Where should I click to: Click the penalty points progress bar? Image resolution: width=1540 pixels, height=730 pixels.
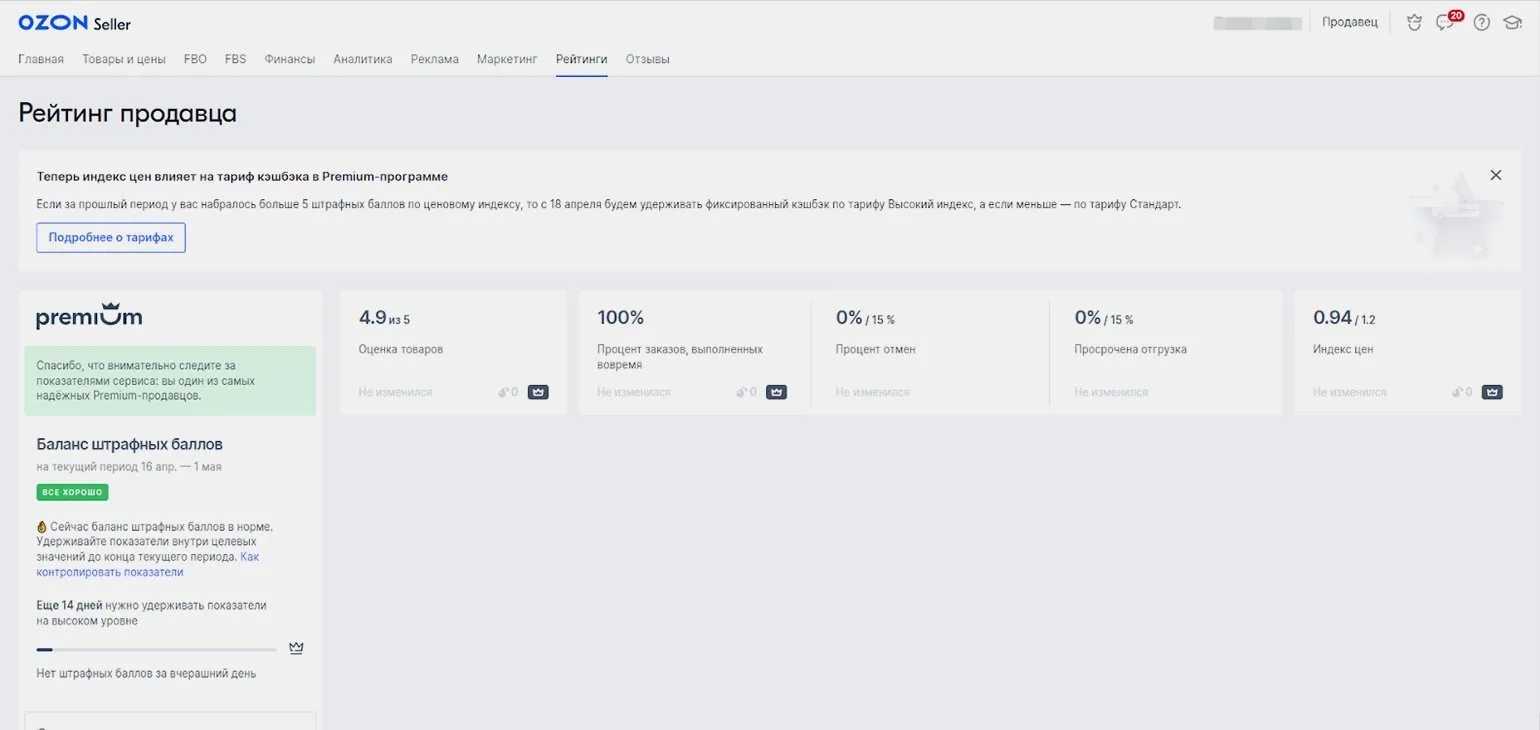tap(157, 650)
